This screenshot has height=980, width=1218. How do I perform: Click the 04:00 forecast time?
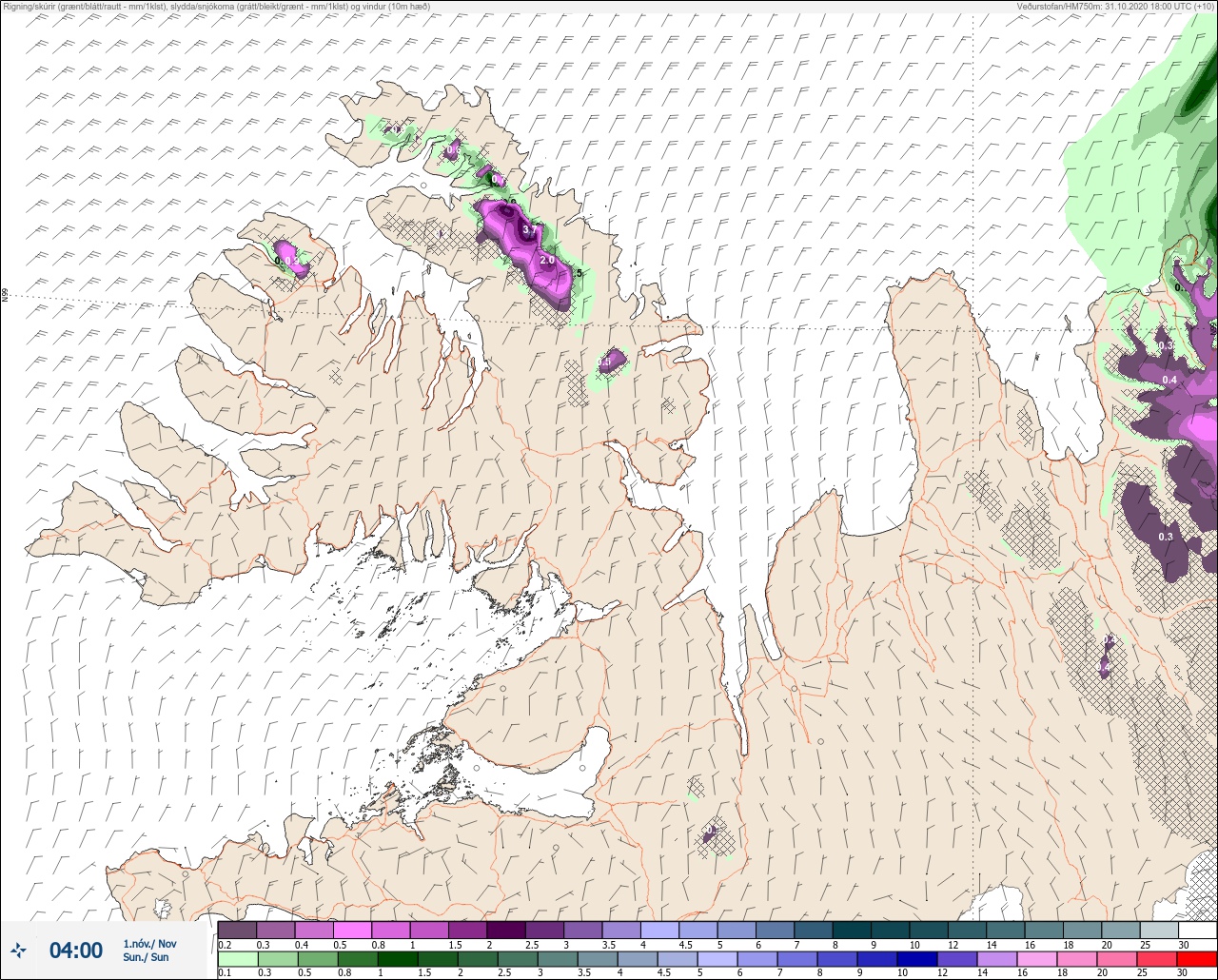(x=76, y=950)
